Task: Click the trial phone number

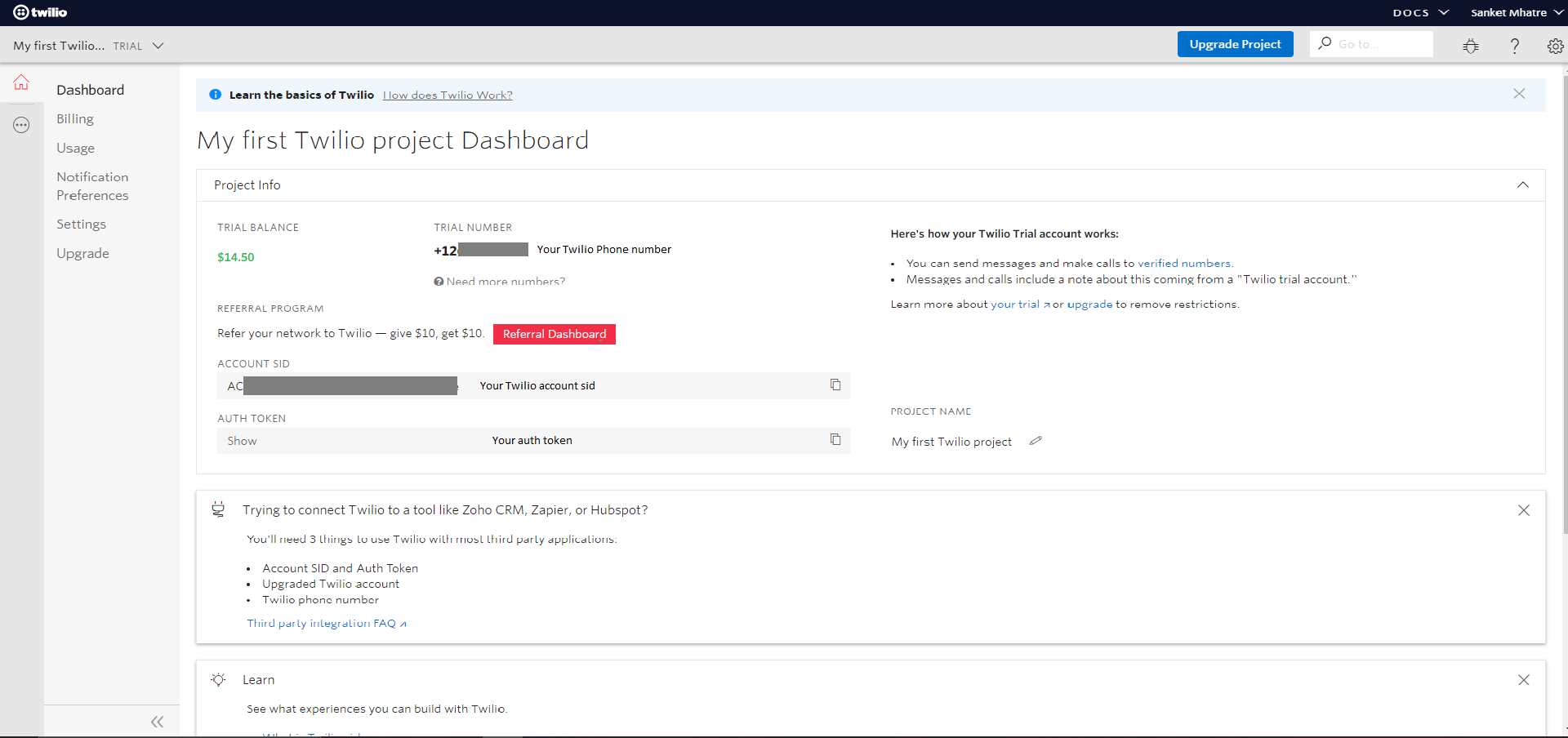Action: pyautogui.click(x=481, y=250)
